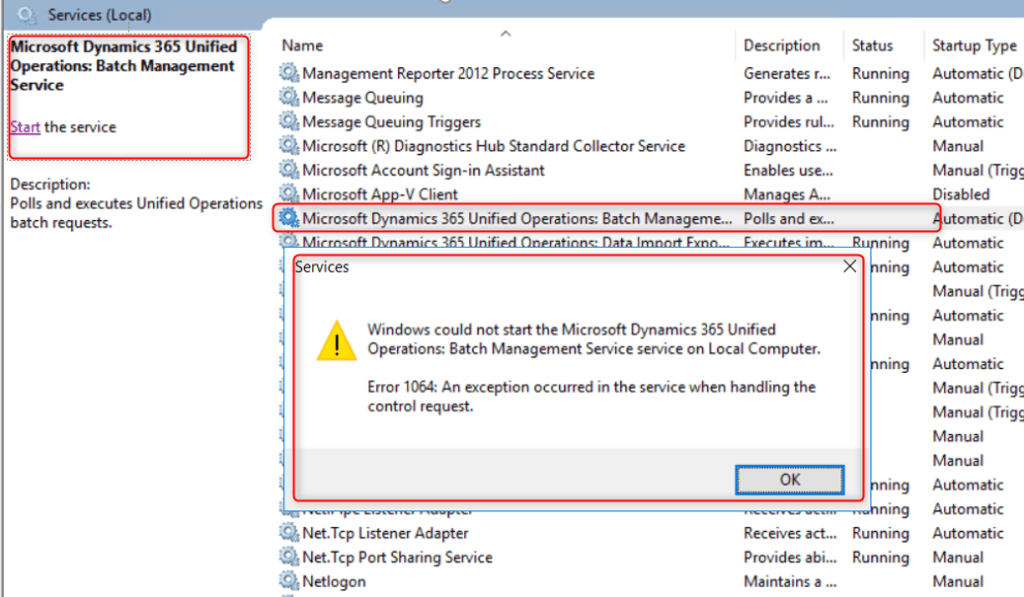
Task: Click gear icon of Diagnostics Hub Standard Collector Service
Action: click(289, 145)
